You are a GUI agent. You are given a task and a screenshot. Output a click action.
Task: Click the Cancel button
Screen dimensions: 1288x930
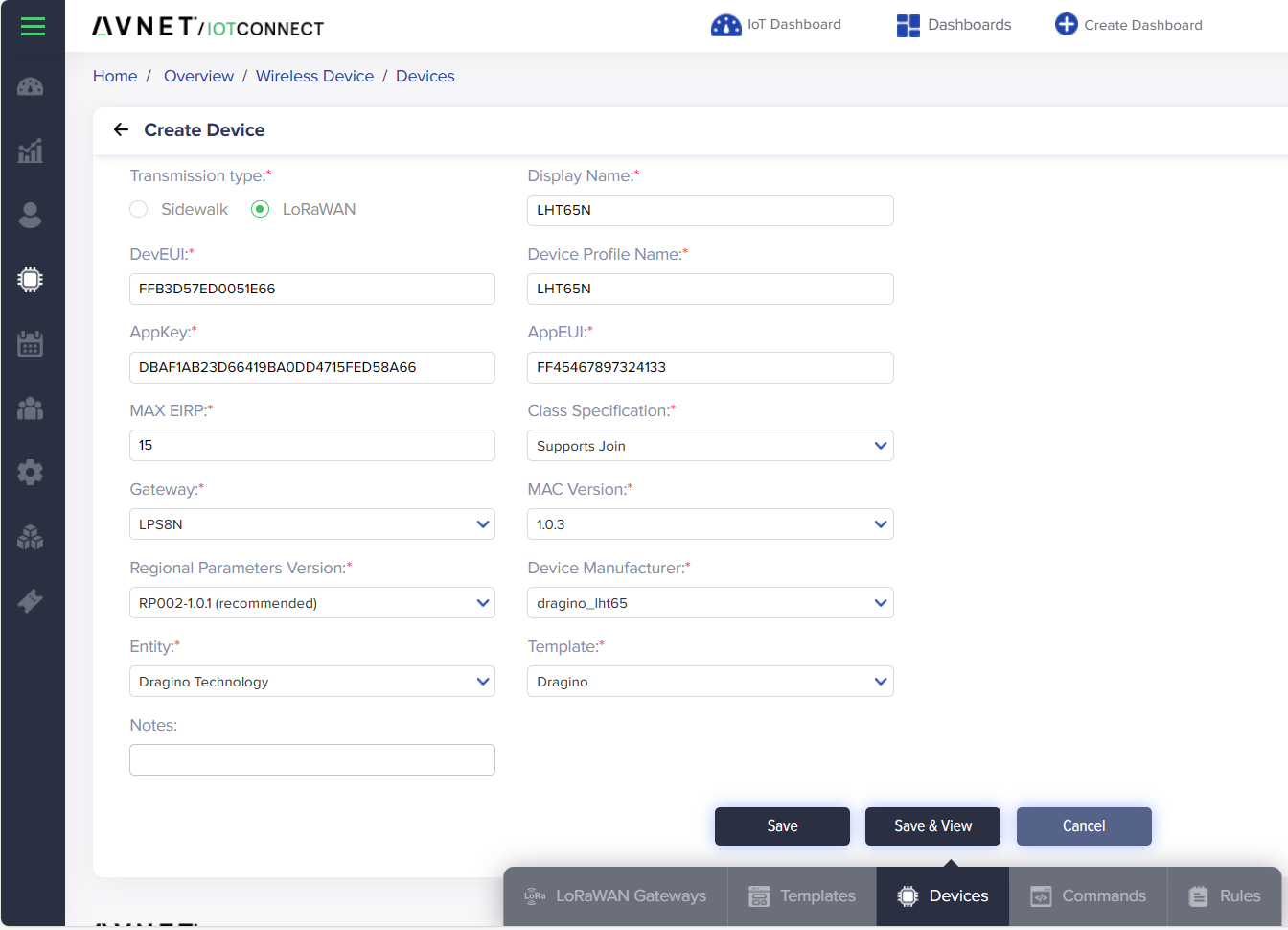point(1084,826)
